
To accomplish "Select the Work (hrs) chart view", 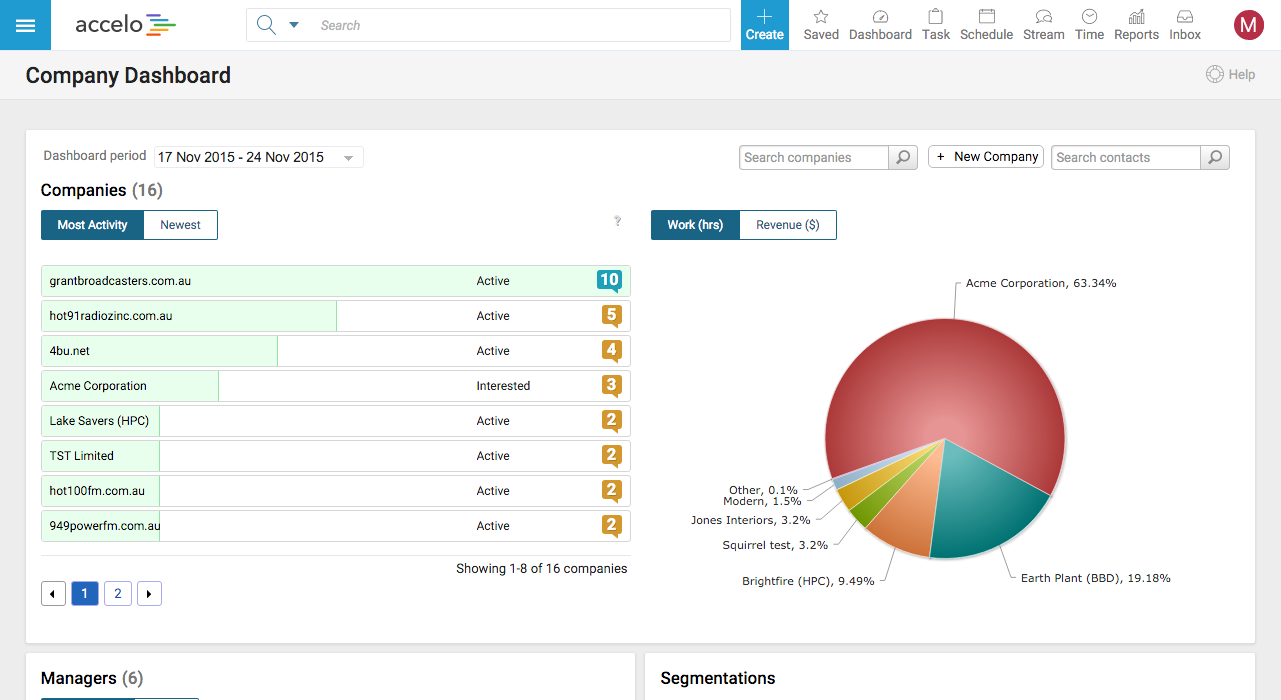I will point(695,225).
